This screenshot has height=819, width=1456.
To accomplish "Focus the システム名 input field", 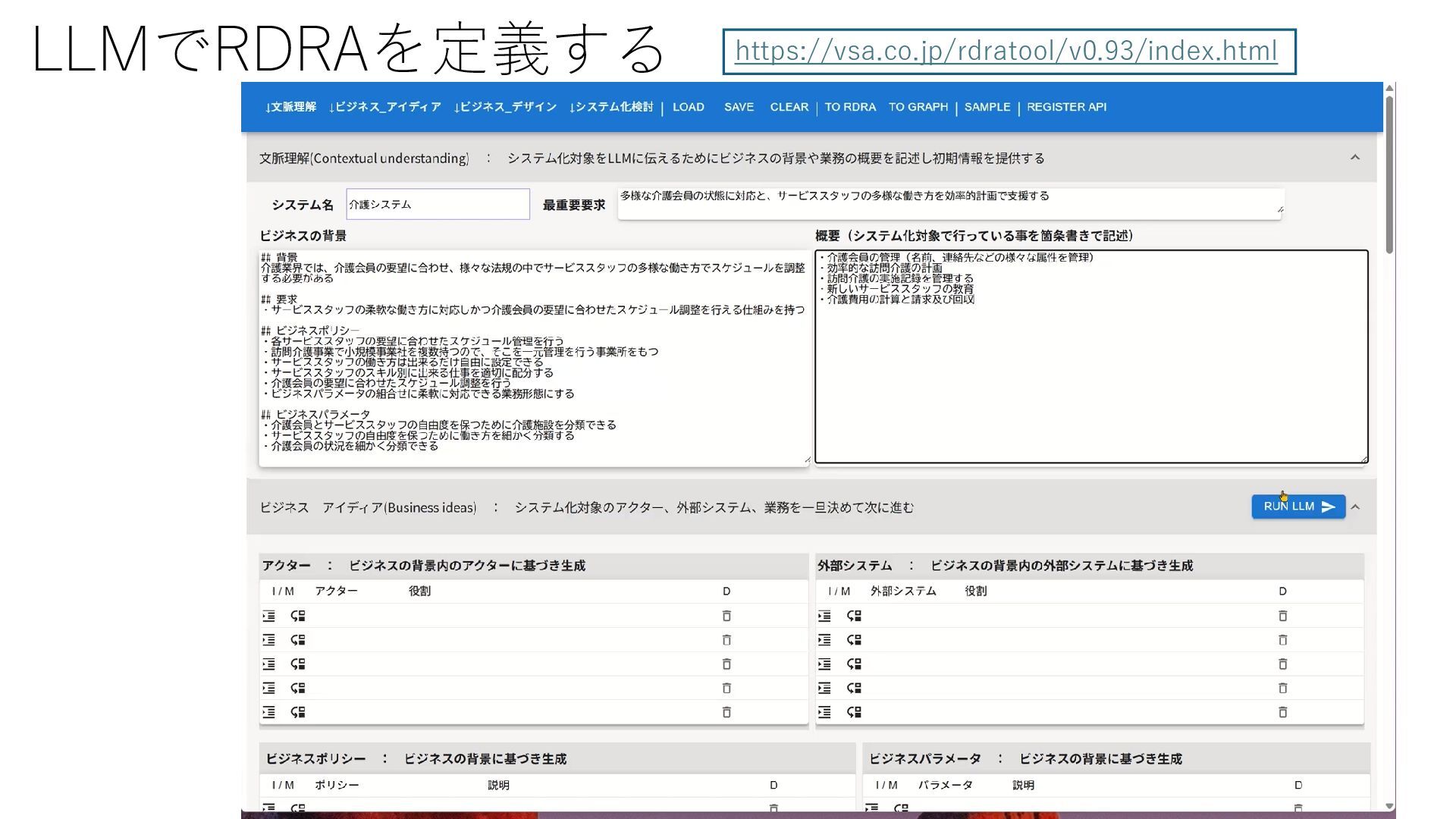I will pos(438,204).
